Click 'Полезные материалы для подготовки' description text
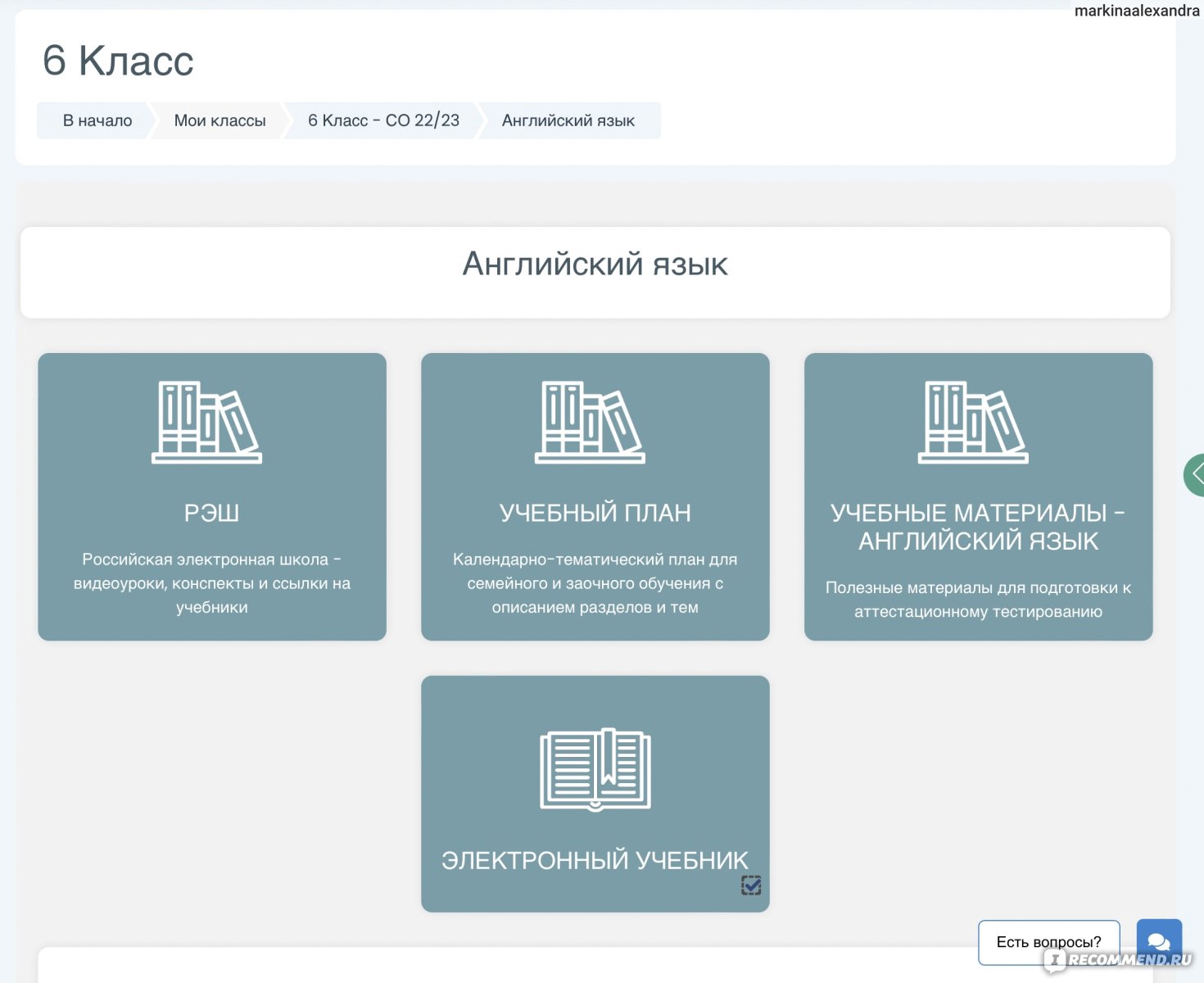Viewport: 1204px width, 983px height. coord(978,600)
